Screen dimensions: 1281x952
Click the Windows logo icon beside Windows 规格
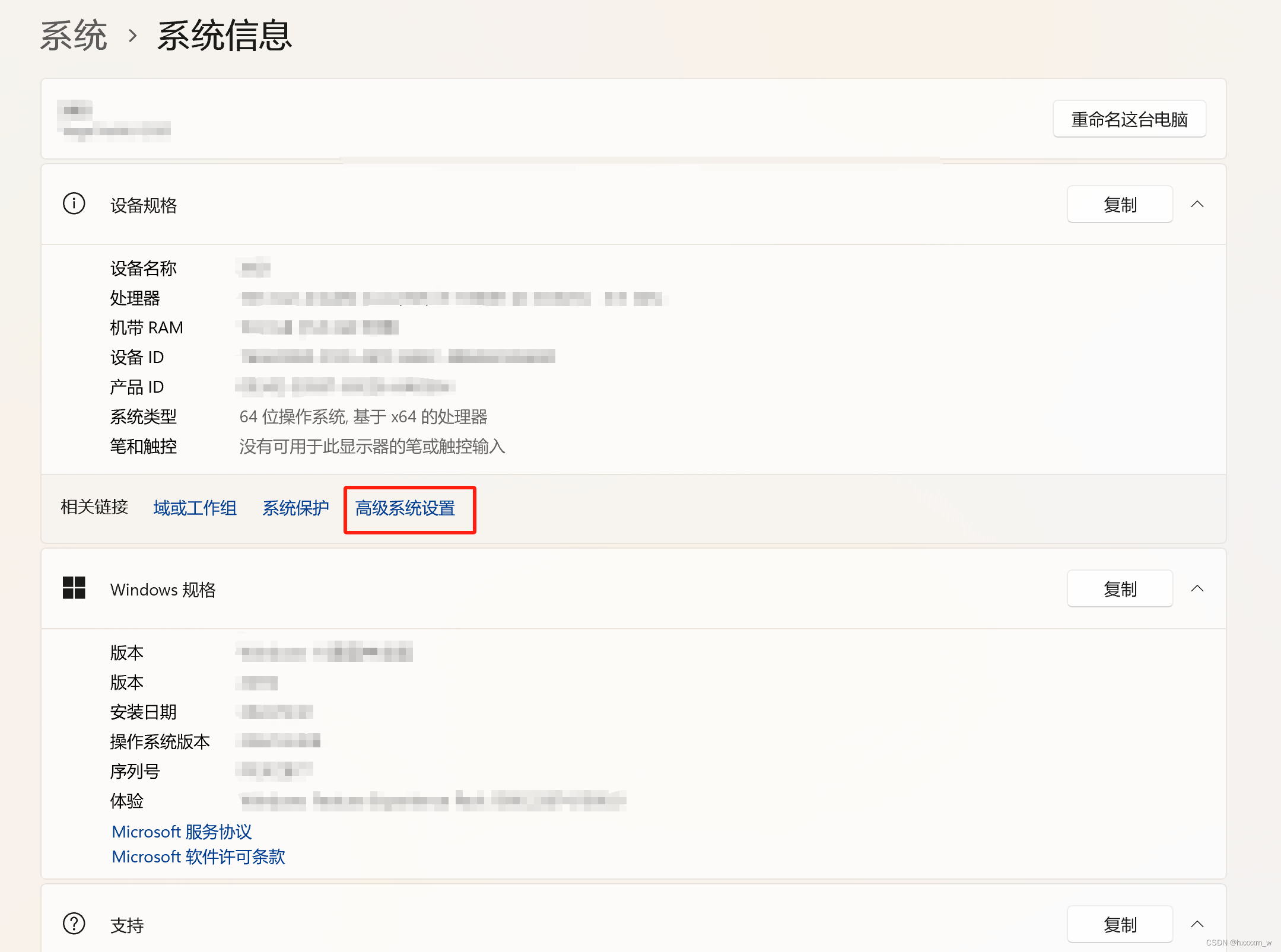(x=74, y=588)
